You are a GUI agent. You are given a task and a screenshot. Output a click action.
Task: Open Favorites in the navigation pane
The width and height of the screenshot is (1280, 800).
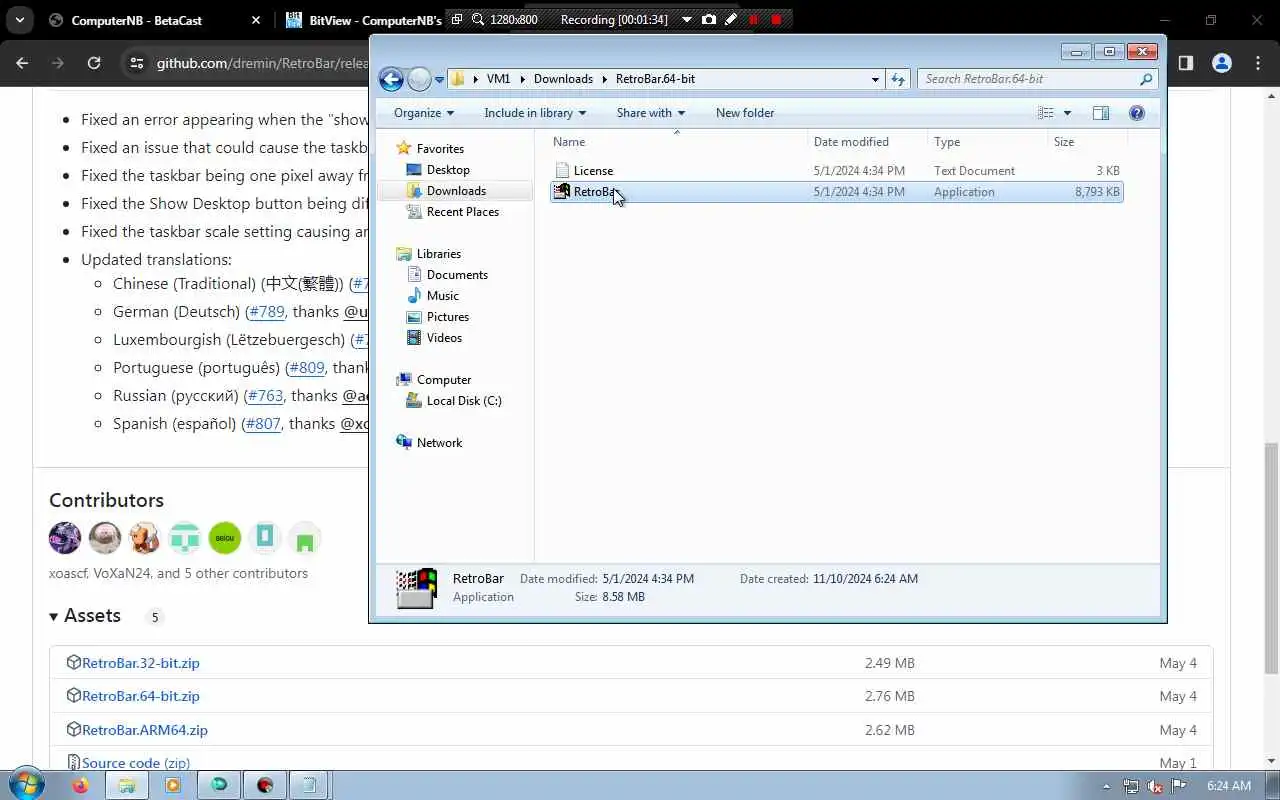click(x=440, y=149)
